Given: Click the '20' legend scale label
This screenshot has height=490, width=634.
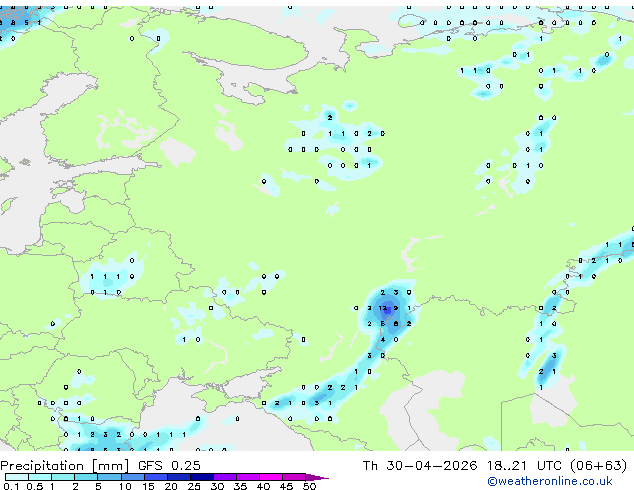Looking at the screenshot, I should pyautogui.click(x=171, y=486).
